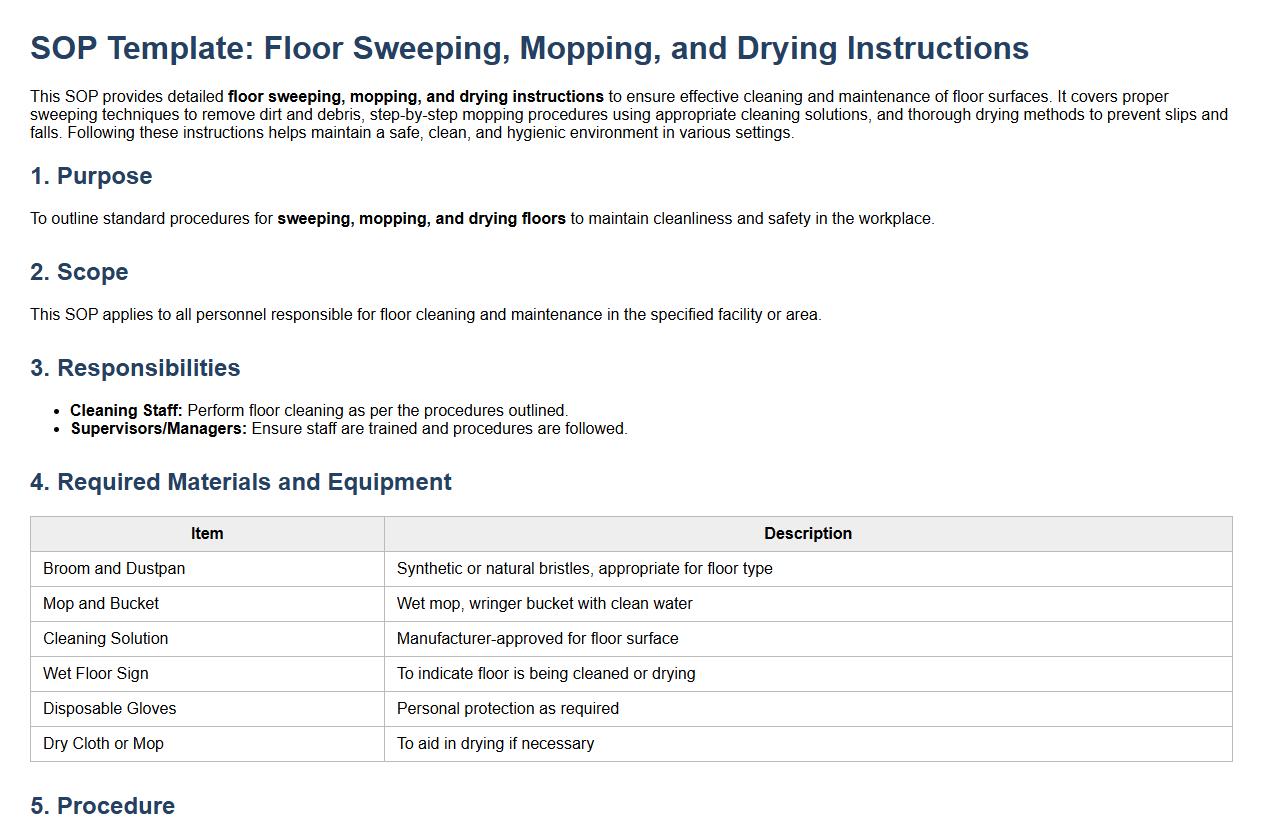
Task: Click the 'Broom and Dustpan' table cell
Action: [114, 569]
